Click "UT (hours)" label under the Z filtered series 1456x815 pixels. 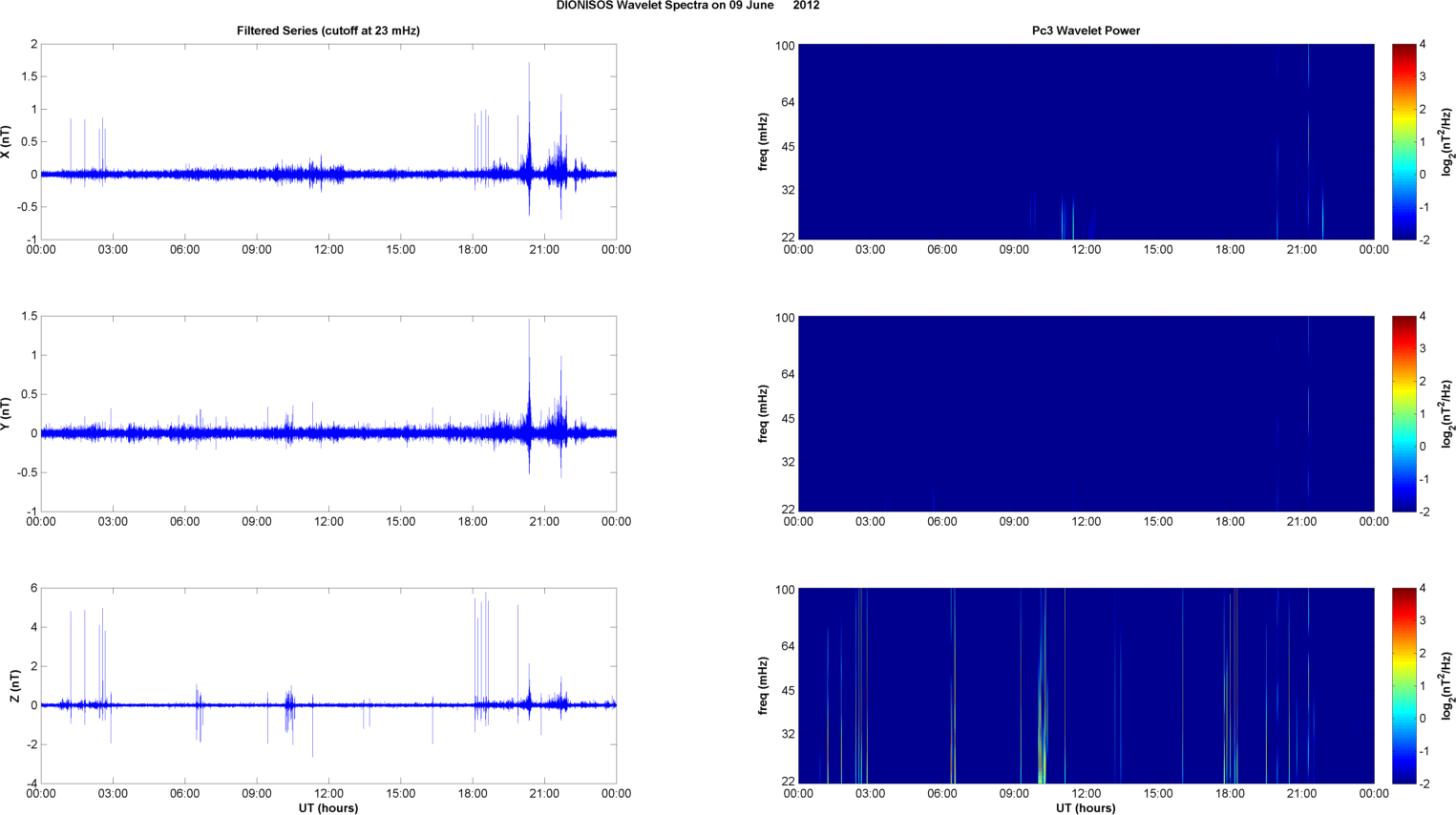click(328, 807)
